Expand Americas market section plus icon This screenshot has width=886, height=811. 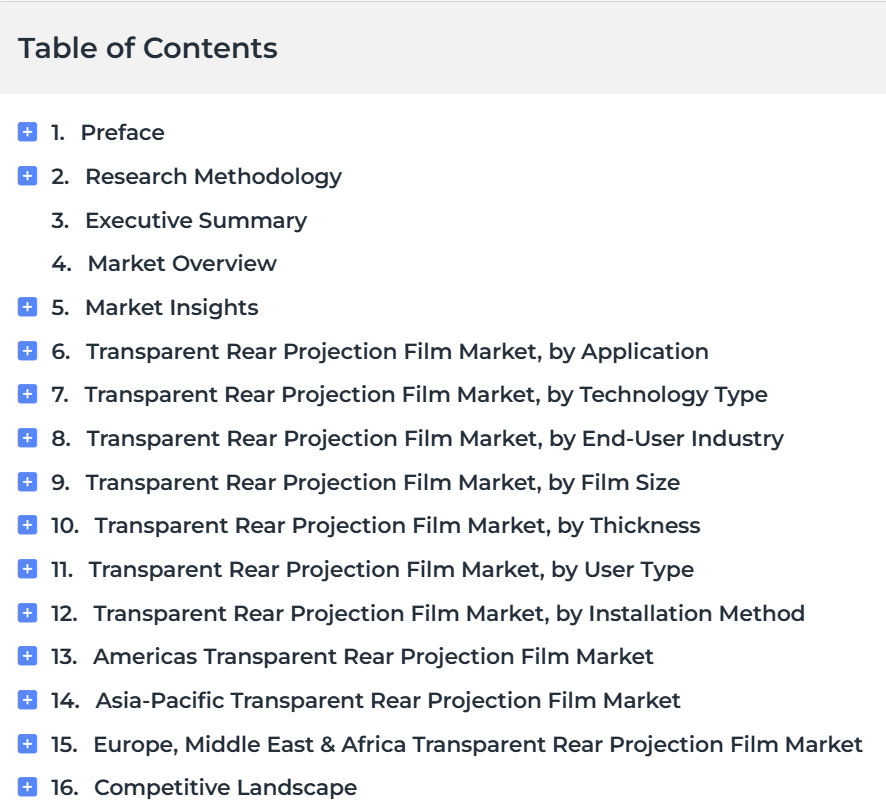(27, 656)
